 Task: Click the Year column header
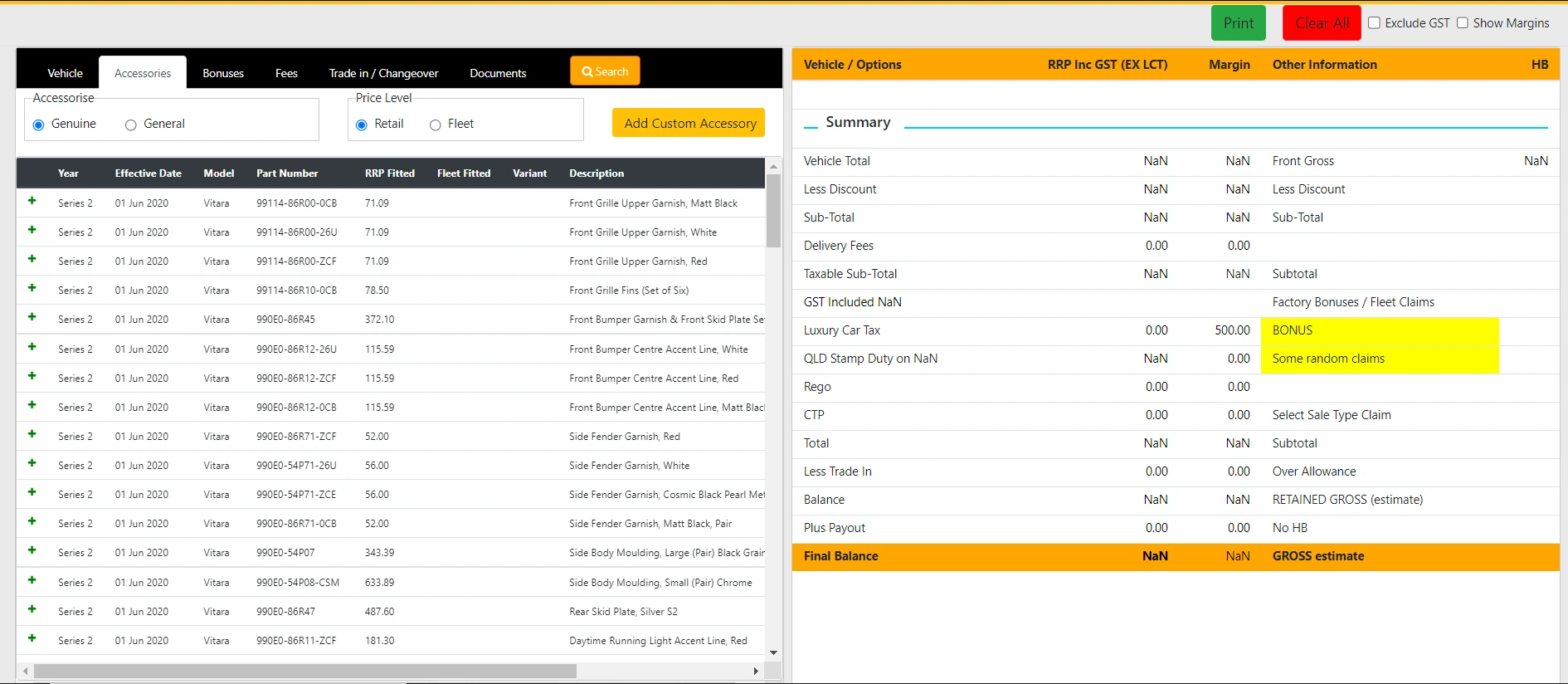(x=68, y=173)
